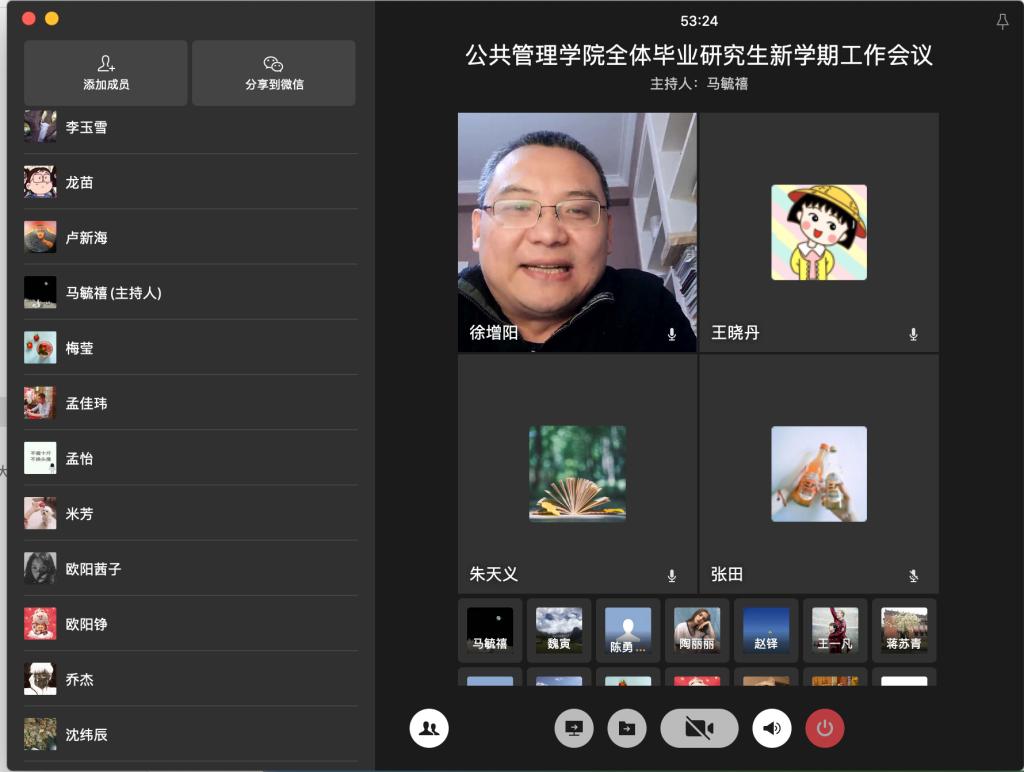1024x772 pixels.
Task: Click the 添加成员 button
Action: click(x=106, y=73)
